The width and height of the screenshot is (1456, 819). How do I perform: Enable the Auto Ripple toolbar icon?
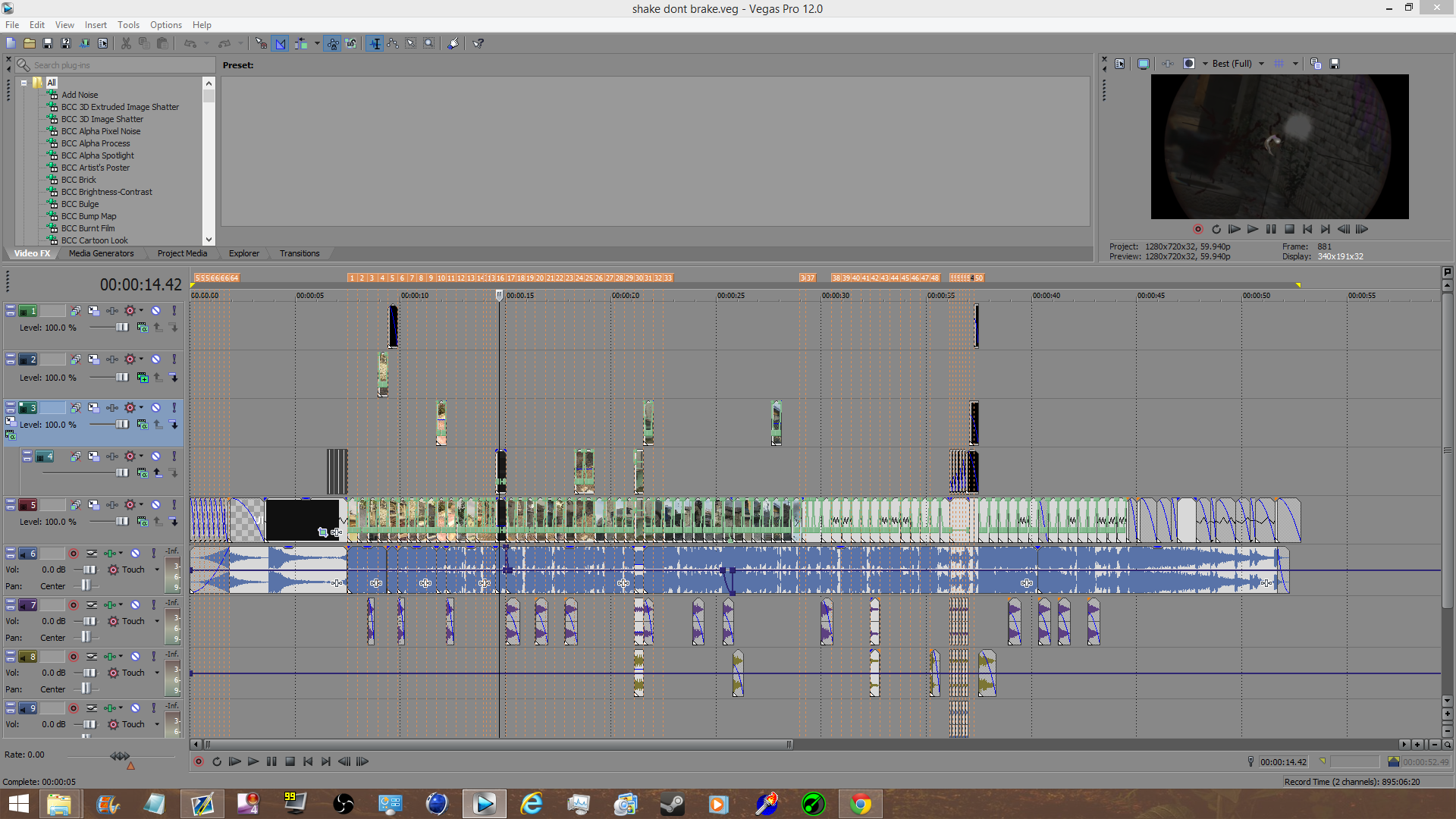pos(301,43)
